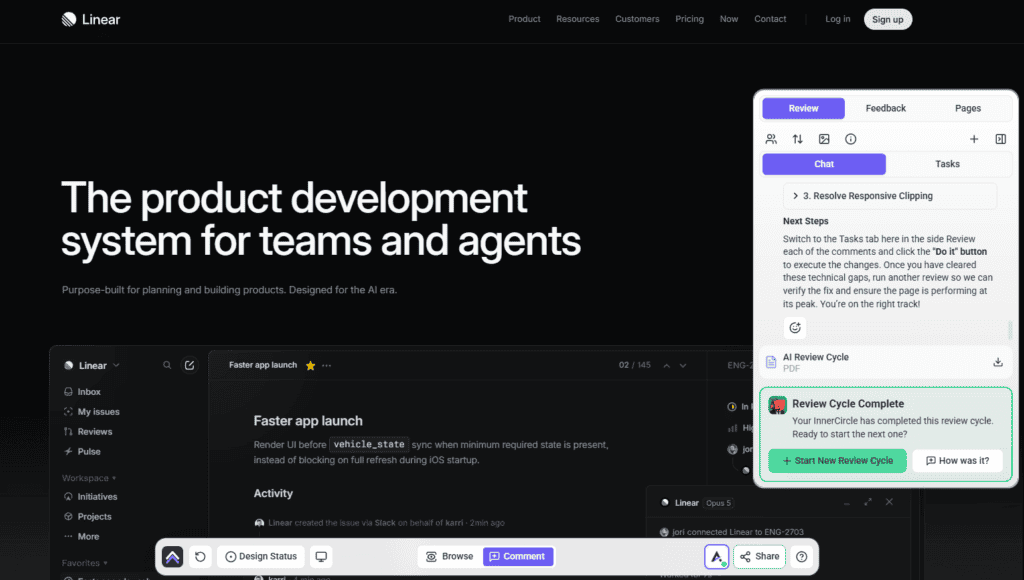Open My issues in the sidebar

92,411
